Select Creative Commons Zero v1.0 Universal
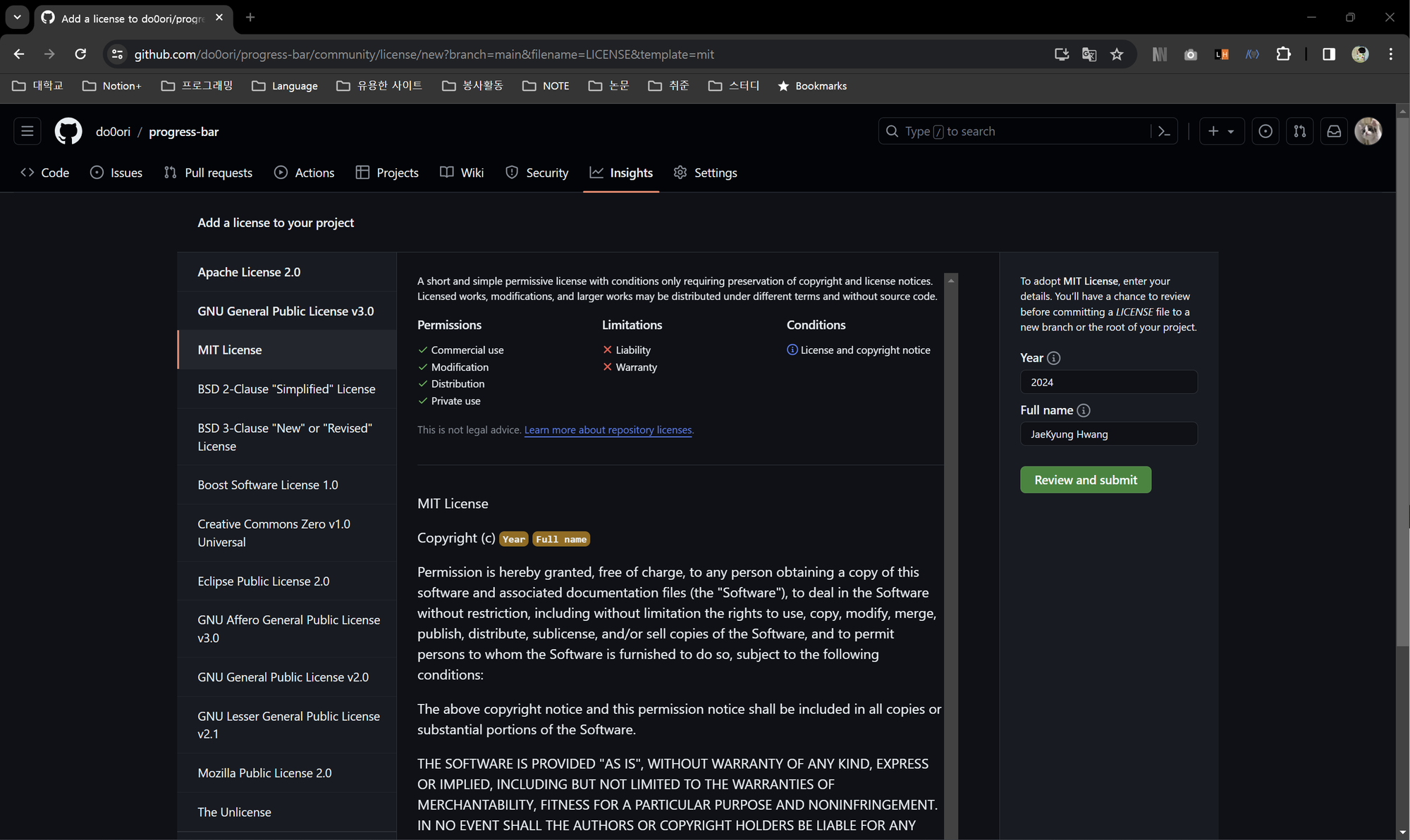The width and height of the screenshot is (1410, 840). pyautogui.click(x=287, y=533)
